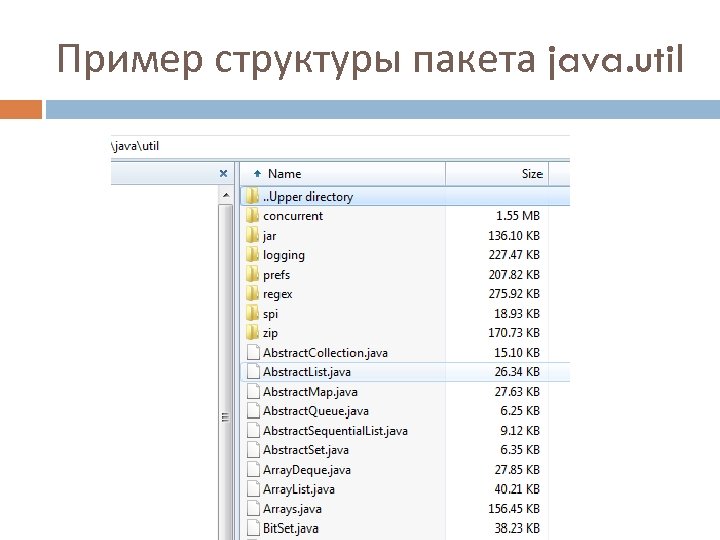Select AbstractList.java file name
This screenshot has height=540, width=720.
pos(307,372)
